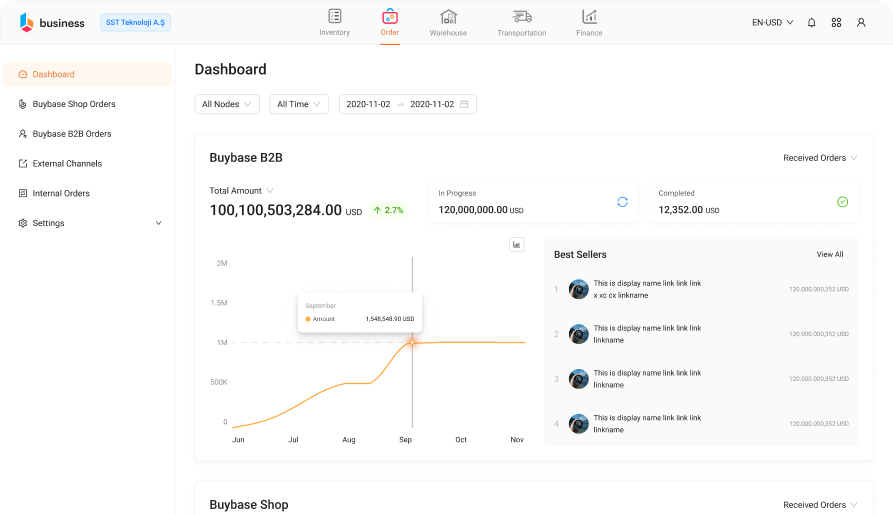
Task: Click the Aug label on chart axis
Action: (x=349, y=440)
